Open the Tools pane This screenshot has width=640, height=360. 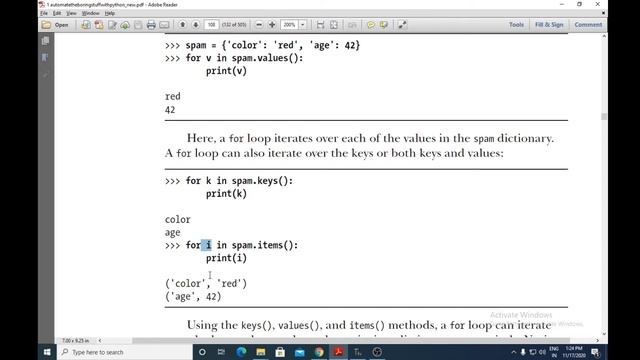(x=516, y=25)
